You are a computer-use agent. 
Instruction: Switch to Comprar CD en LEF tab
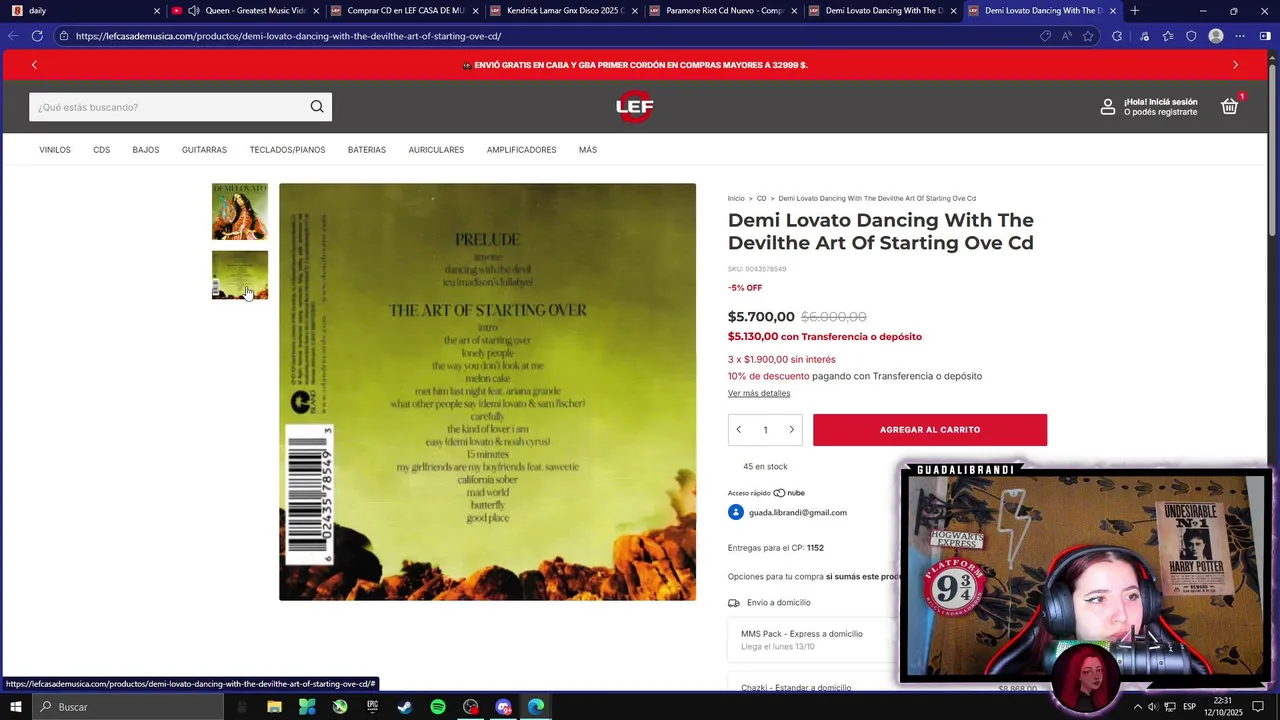[x=404, y=11]
